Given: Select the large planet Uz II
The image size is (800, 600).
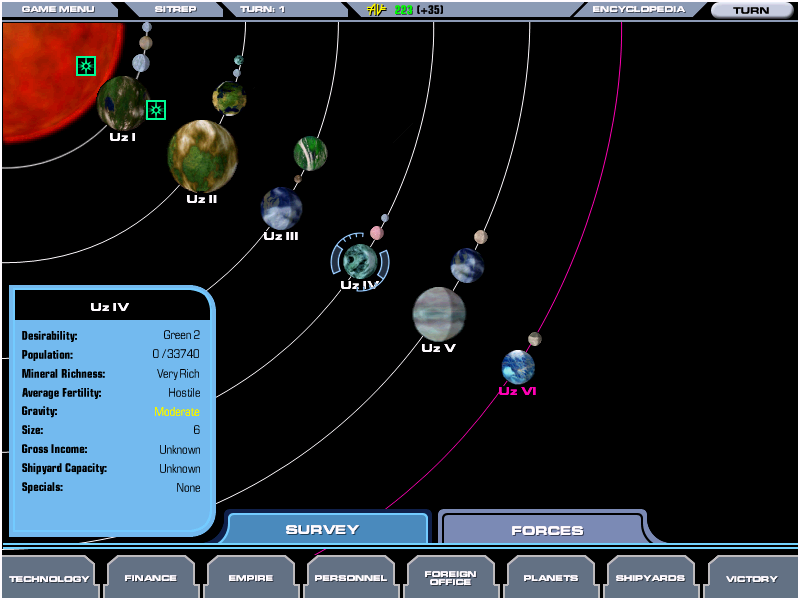Looking at the screenshot, I should click(x=202, y=156).
